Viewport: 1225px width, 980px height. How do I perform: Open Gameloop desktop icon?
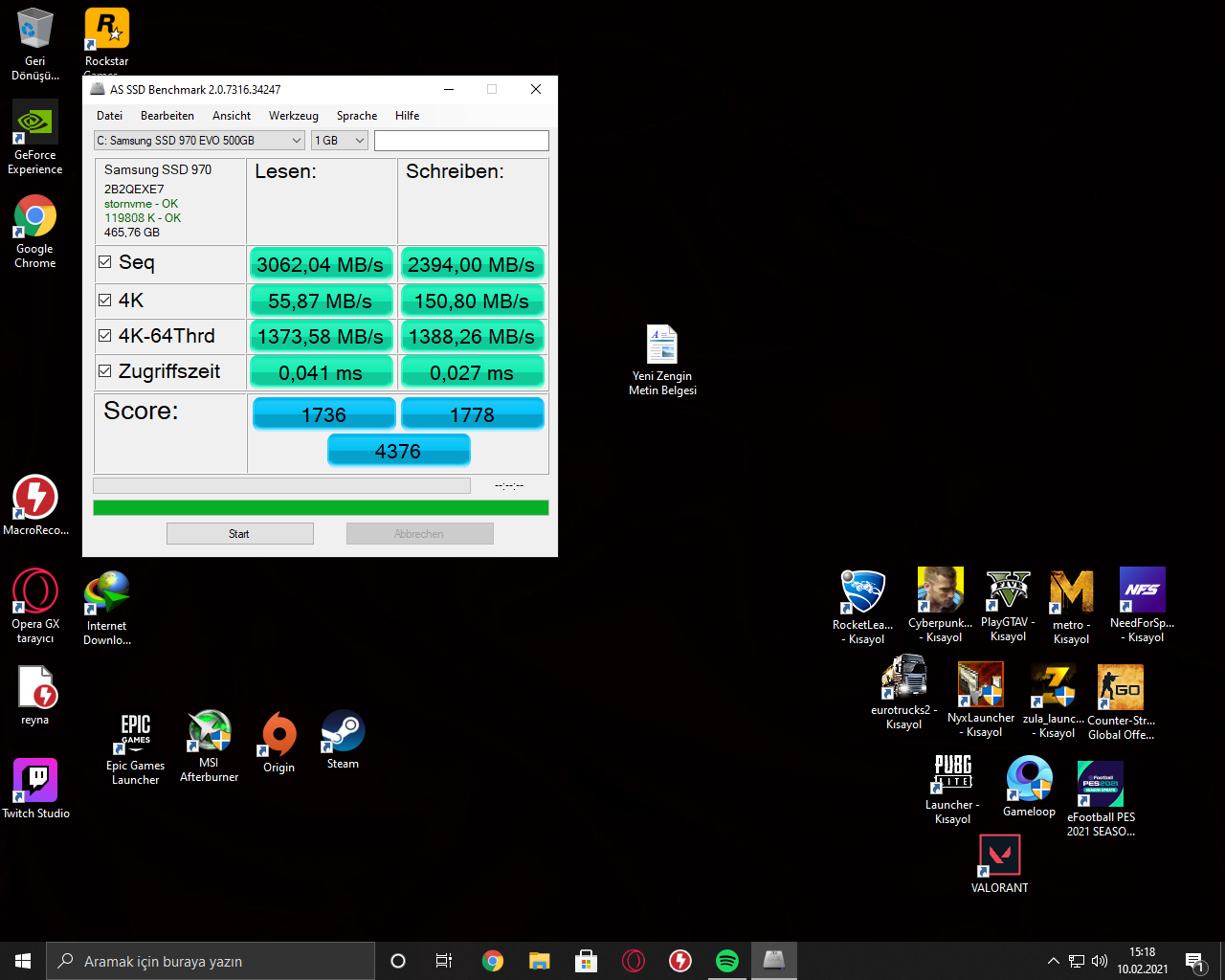[x=1029, y=787]
